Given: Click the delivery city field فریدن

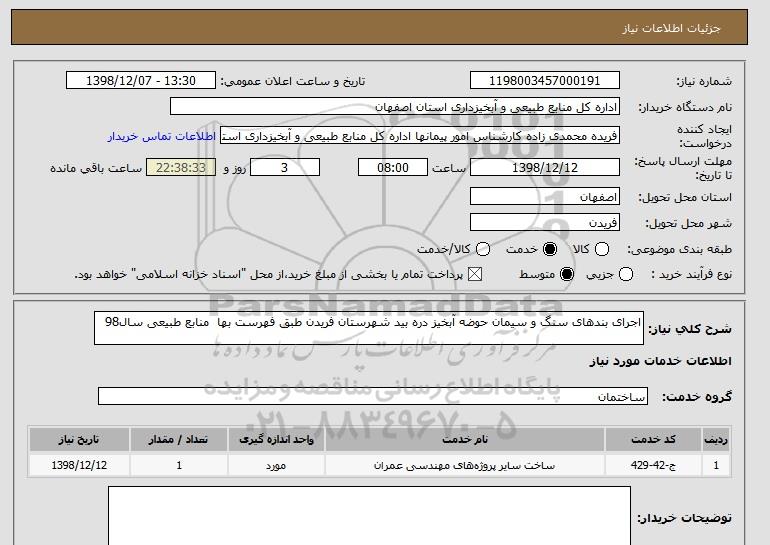Looking at the screenshot, I should point(545,222).
